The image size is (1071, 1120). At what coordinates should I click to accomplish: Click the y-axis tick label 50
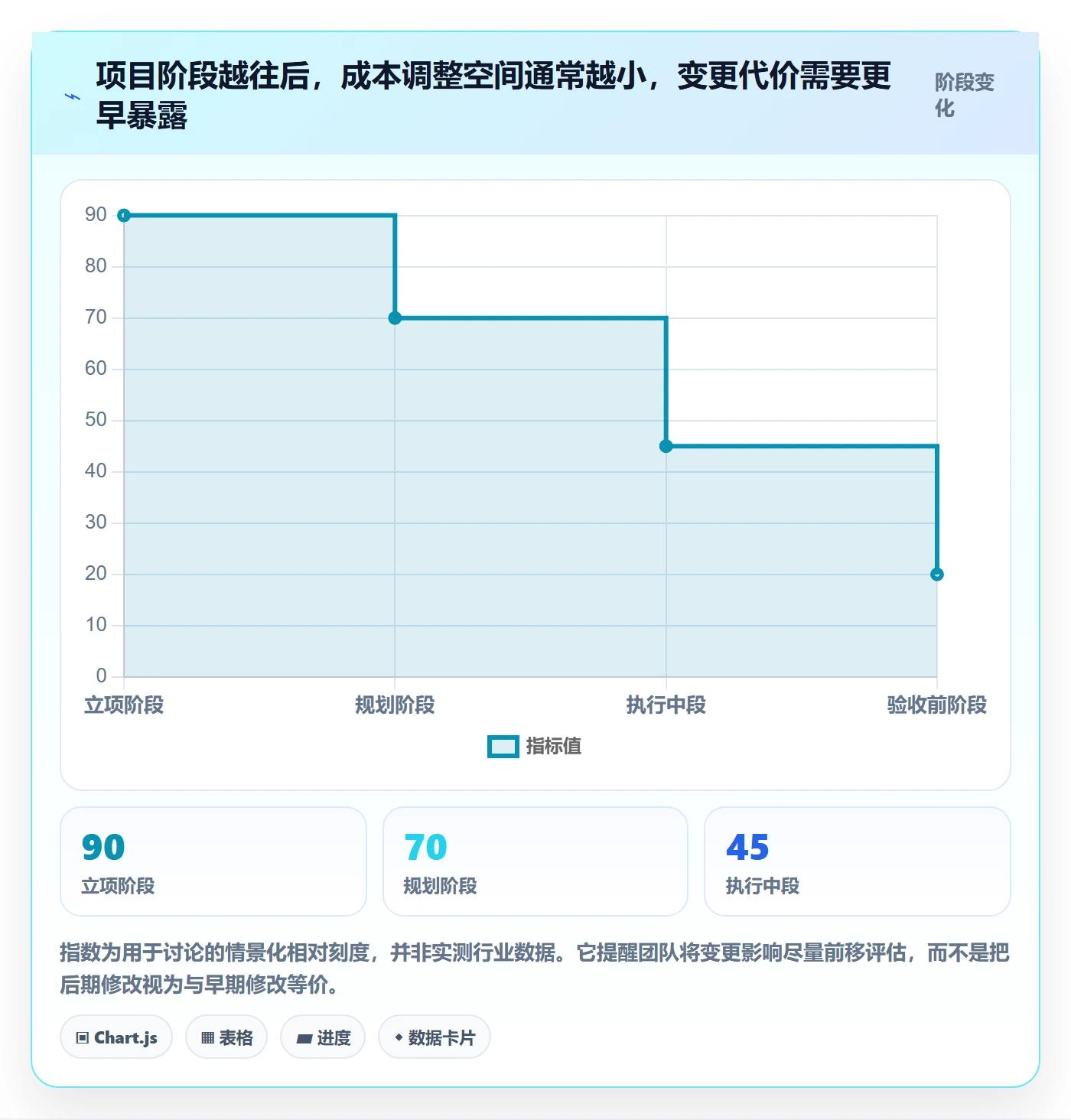click(x=96, y=420)
